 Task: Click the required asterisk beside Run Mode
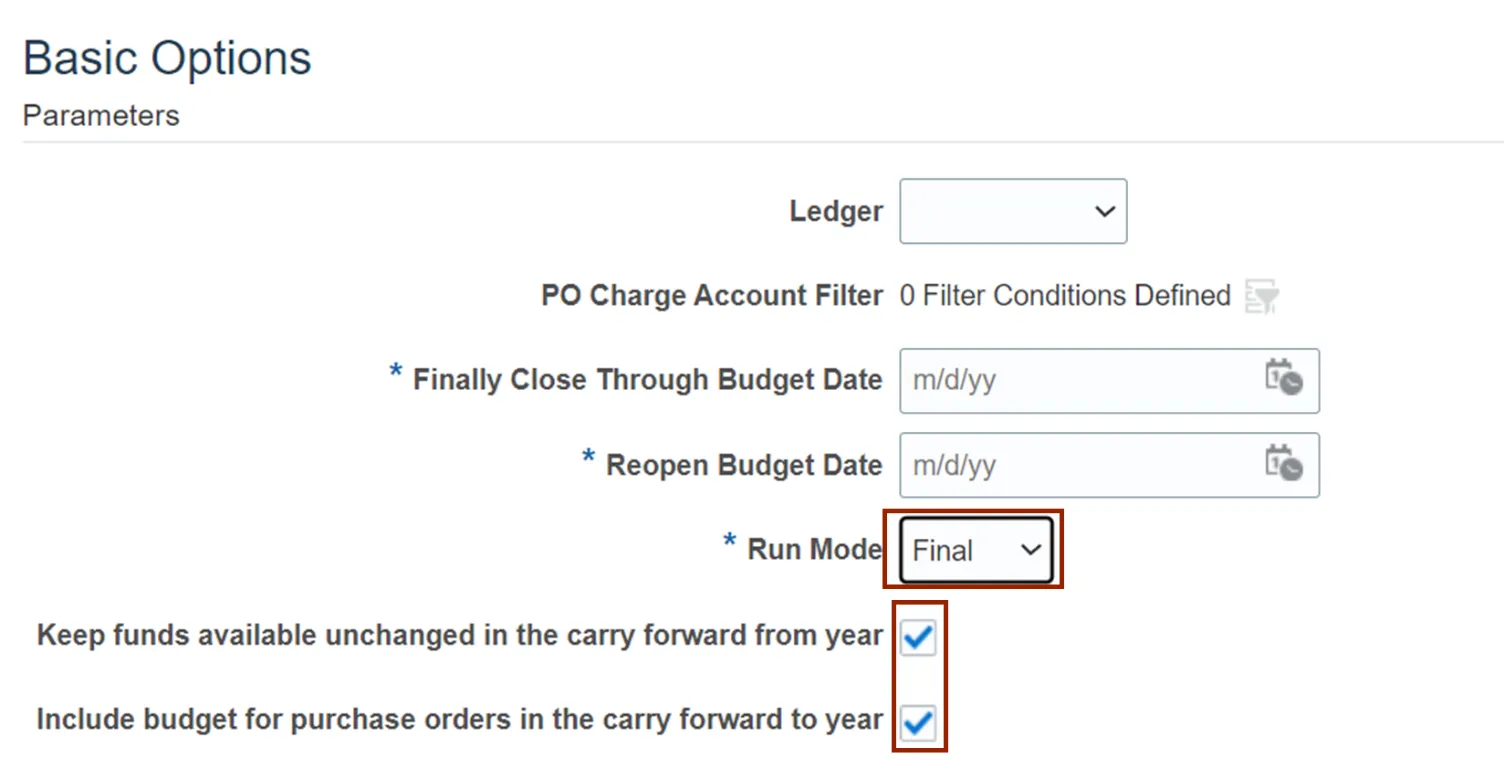[x=729, y=543]
